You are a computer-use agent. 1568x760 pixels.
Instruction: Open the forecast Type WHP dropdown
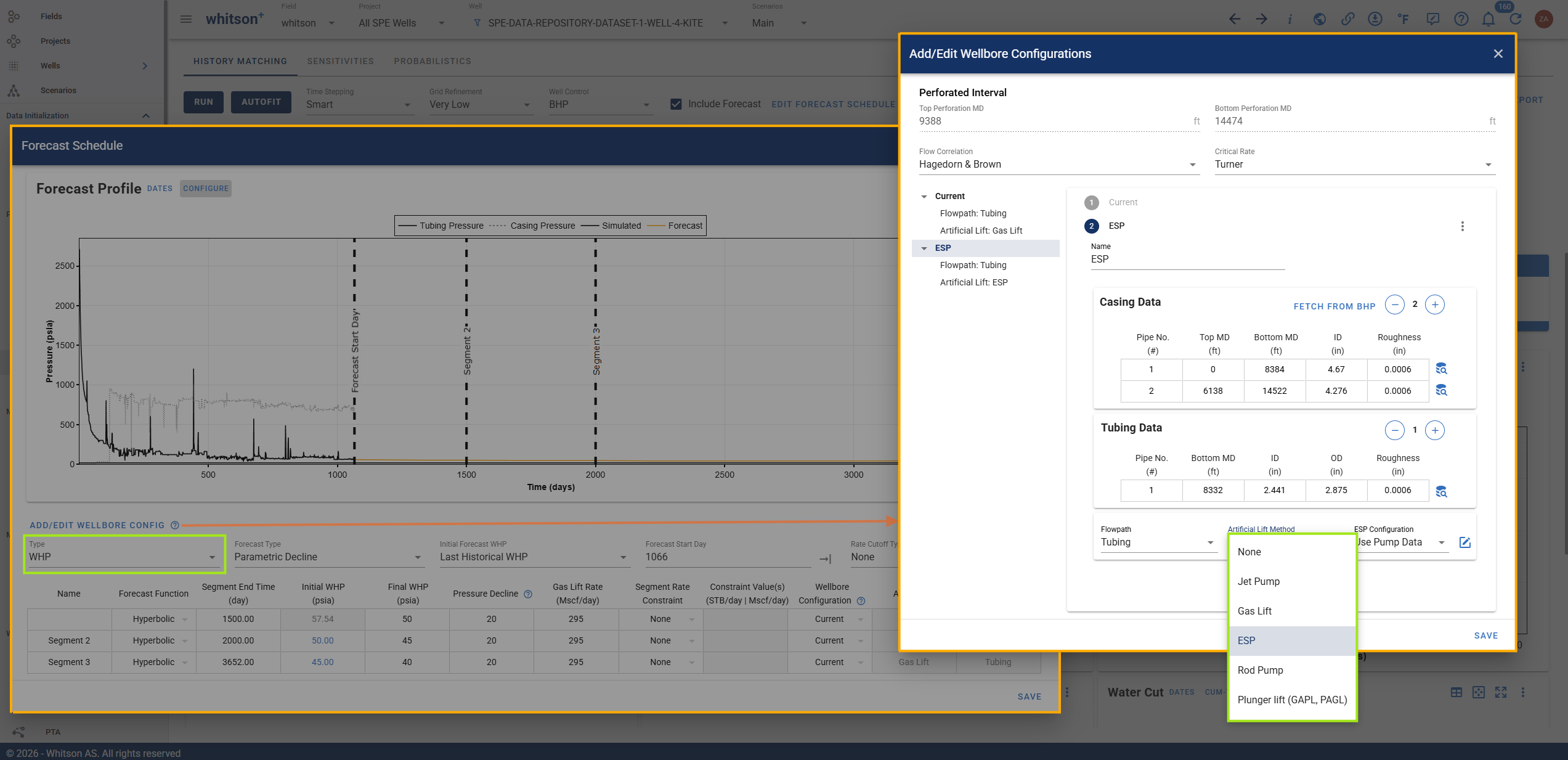(x=123, y=557)
